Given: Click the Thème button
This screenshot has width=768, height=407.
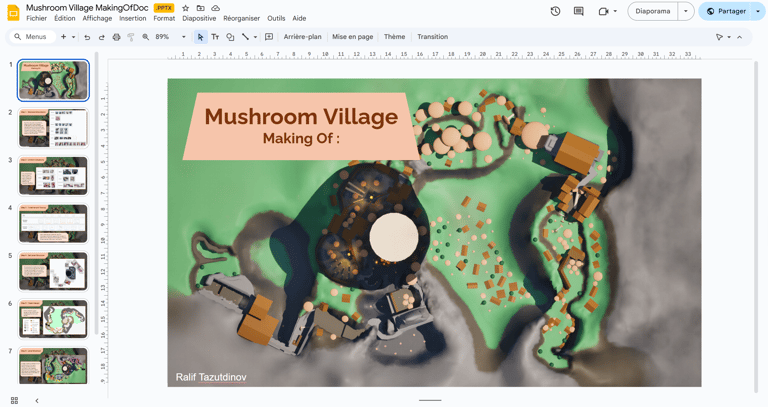Looking at the screenshot, I should tap(394, 37).
